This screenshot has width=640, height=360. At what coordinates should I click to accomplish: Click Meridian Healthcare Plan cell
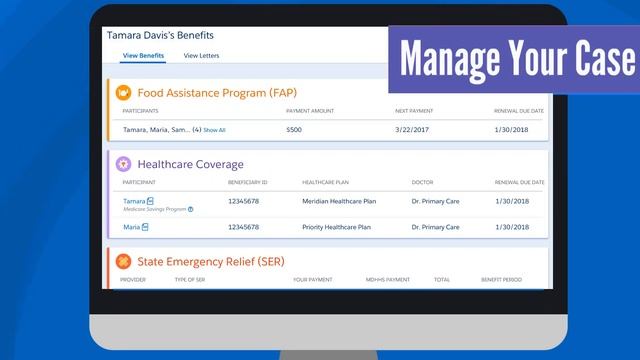coord(339,201)
